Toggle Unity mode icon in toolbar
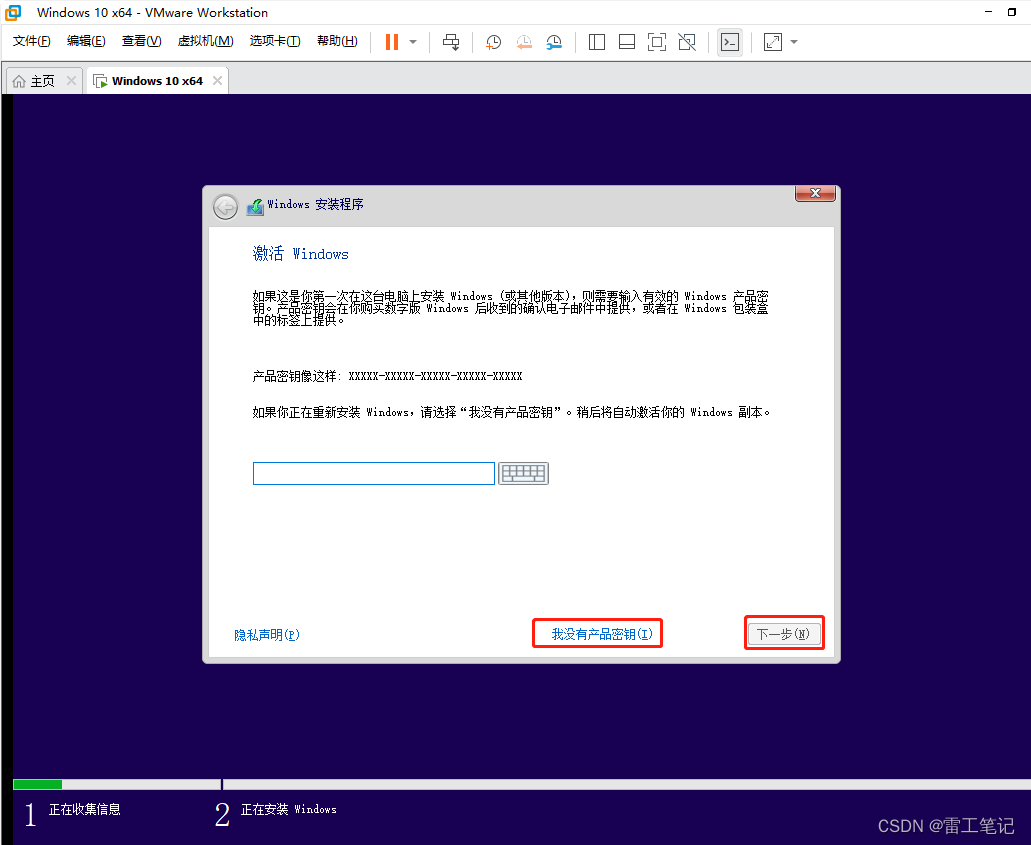This screenshot has width=1031, height=845. pos(687,42)
